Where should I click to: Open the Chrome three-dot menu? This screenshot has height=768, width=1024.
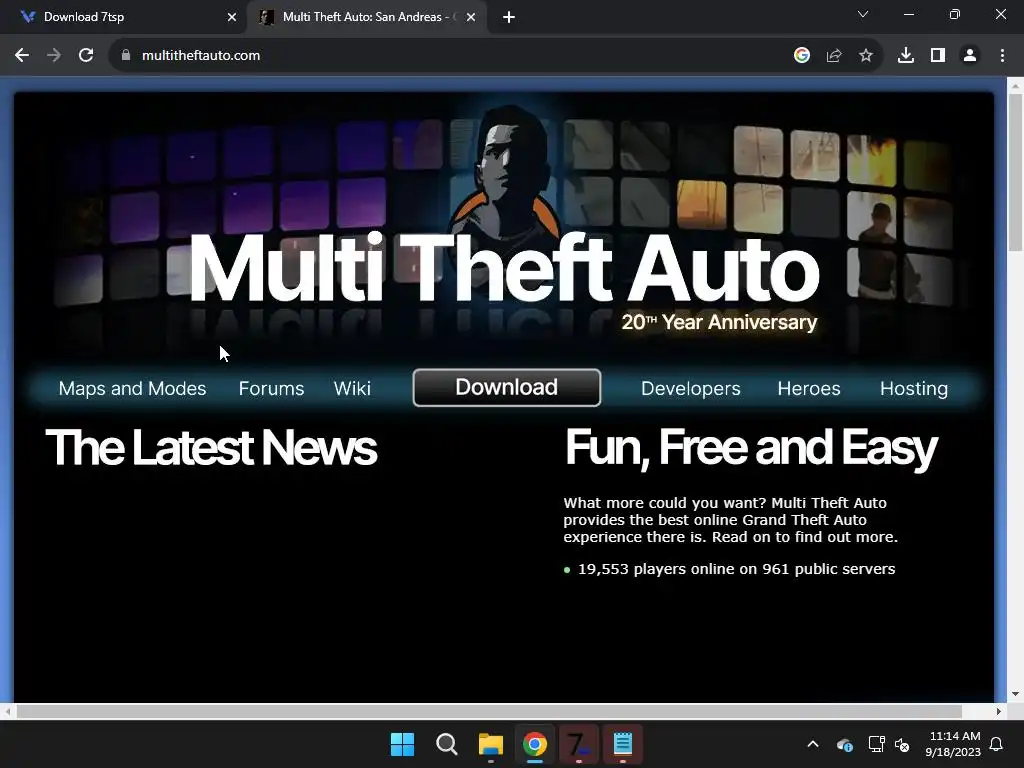(1002, 56)
